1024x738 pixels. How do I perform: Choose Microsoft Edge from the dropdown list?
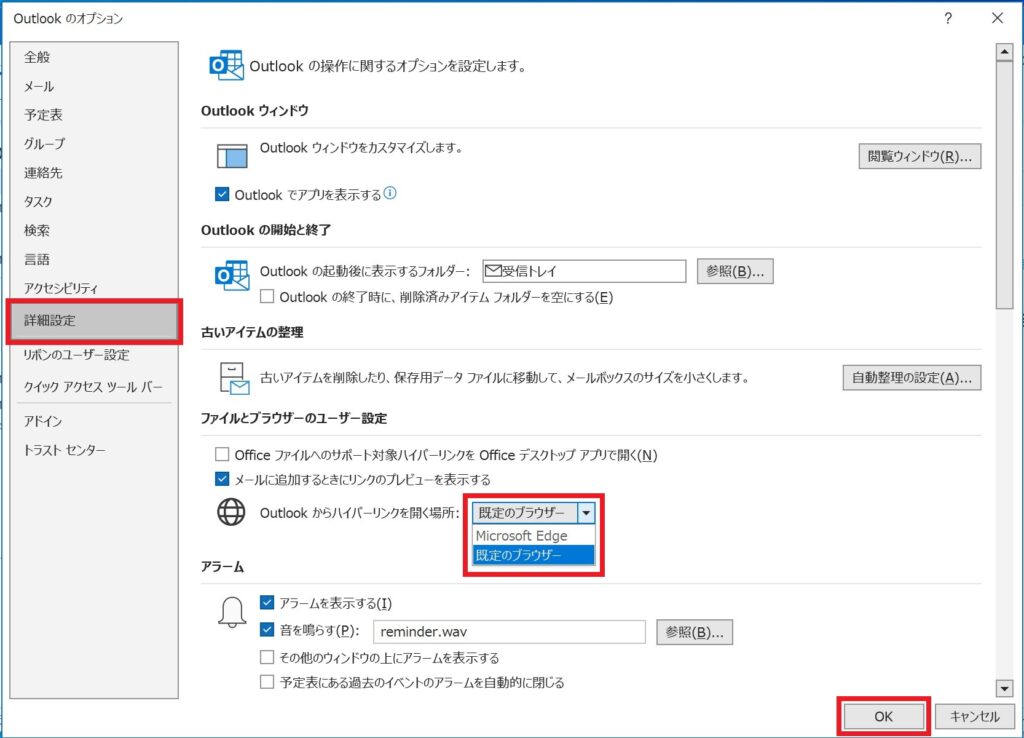[x=533, y=536]
